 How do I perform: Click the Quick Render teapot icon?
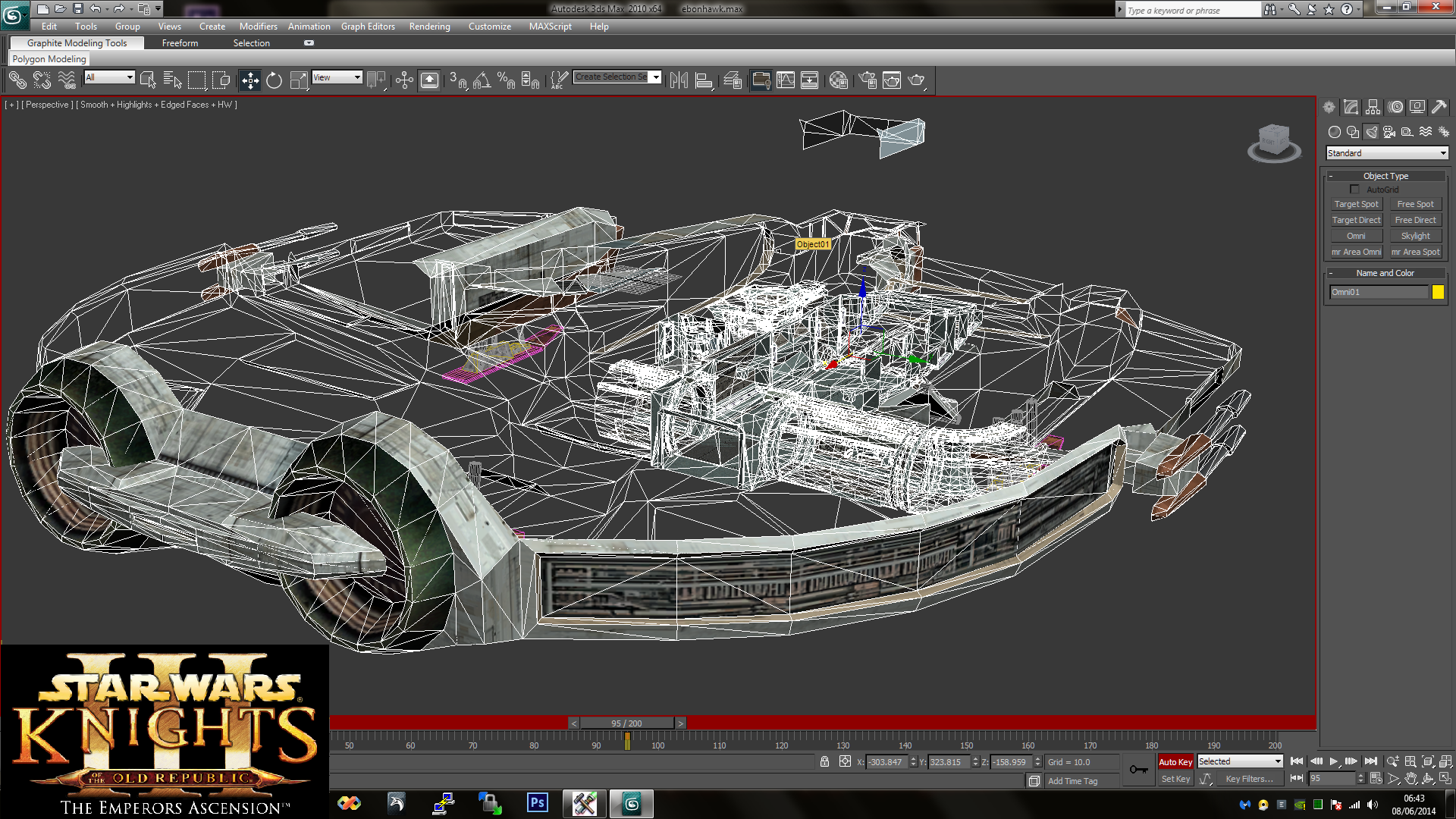point(916,80)
